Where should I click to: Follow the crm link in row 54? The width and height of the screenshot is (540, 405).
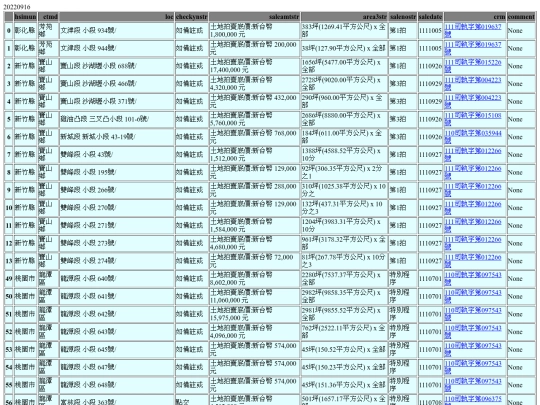coord(472,367)
